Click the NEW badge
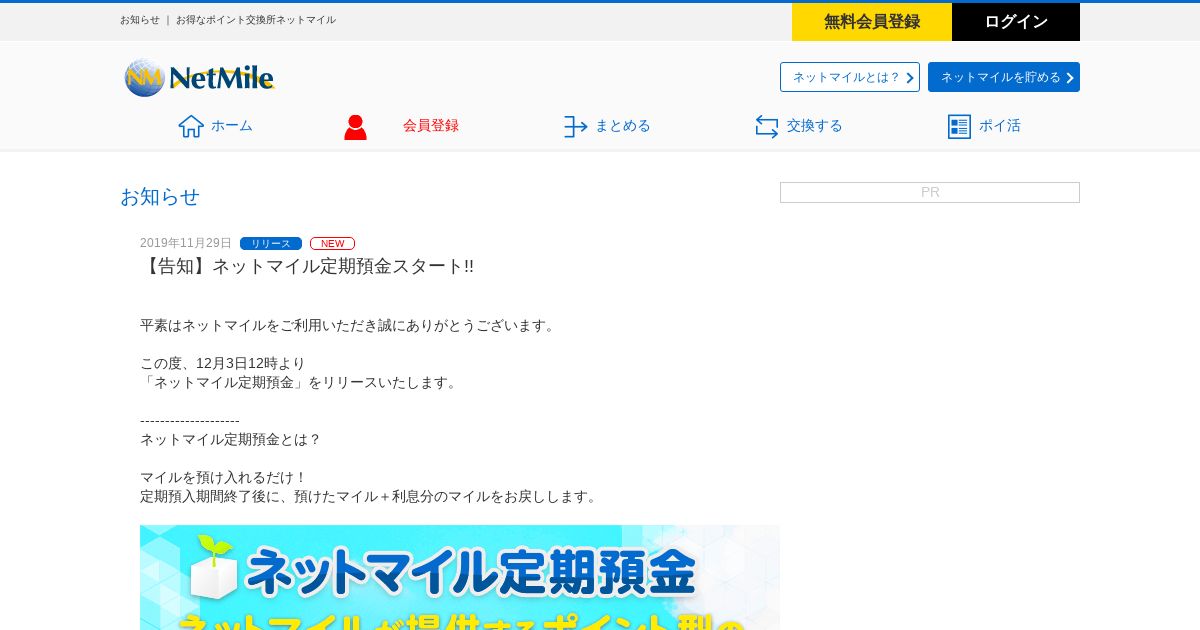This screenshot has height=630, width=1200. coord(332,243)
